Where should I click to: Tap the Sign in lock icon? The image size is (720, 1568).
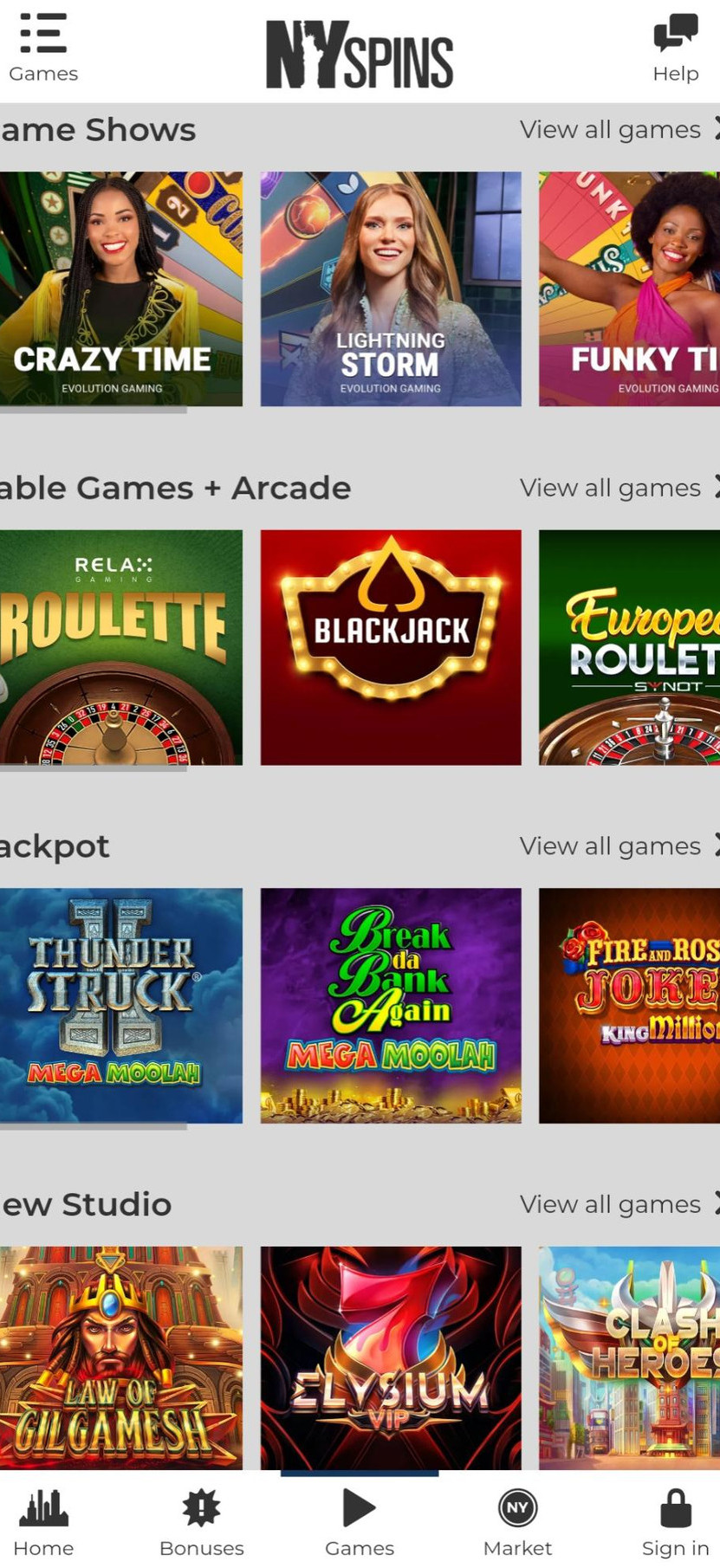pos(675,1509)
